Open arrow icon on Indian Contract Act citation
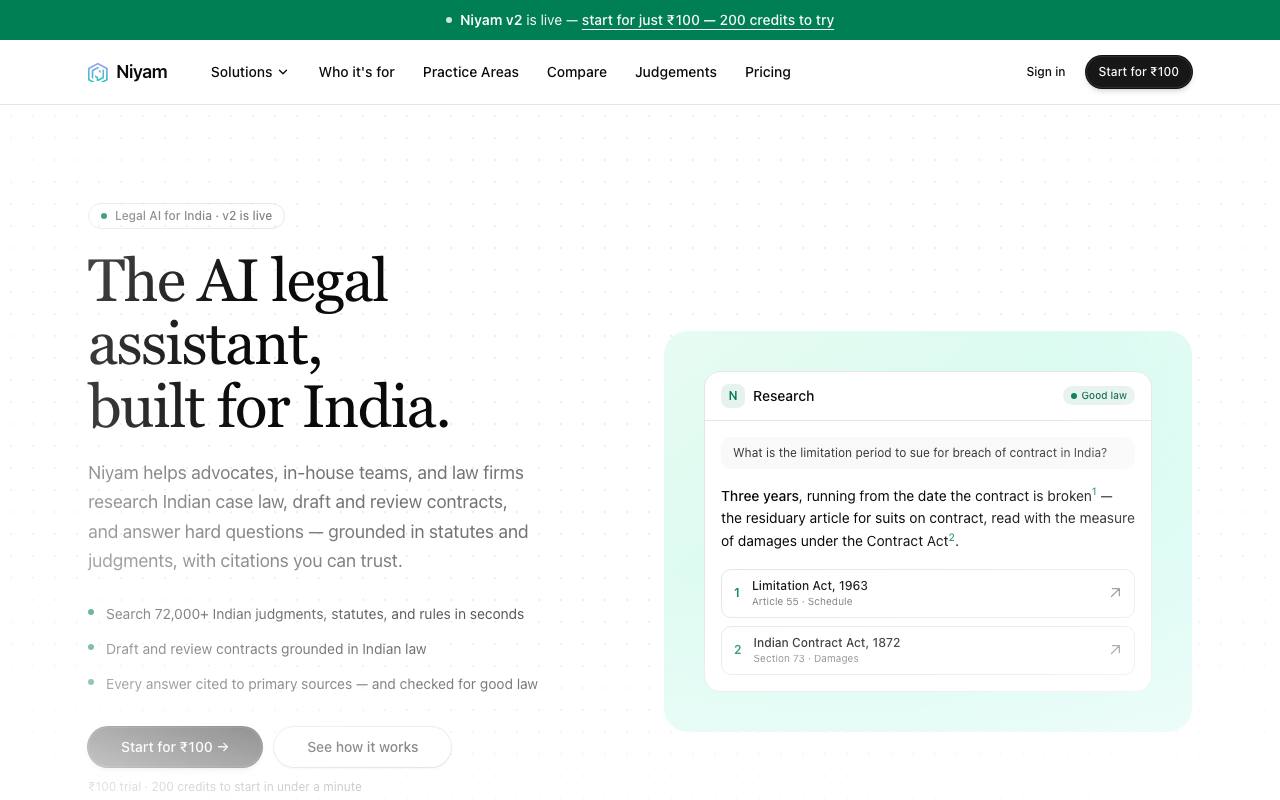 (x=1115, y=650)
